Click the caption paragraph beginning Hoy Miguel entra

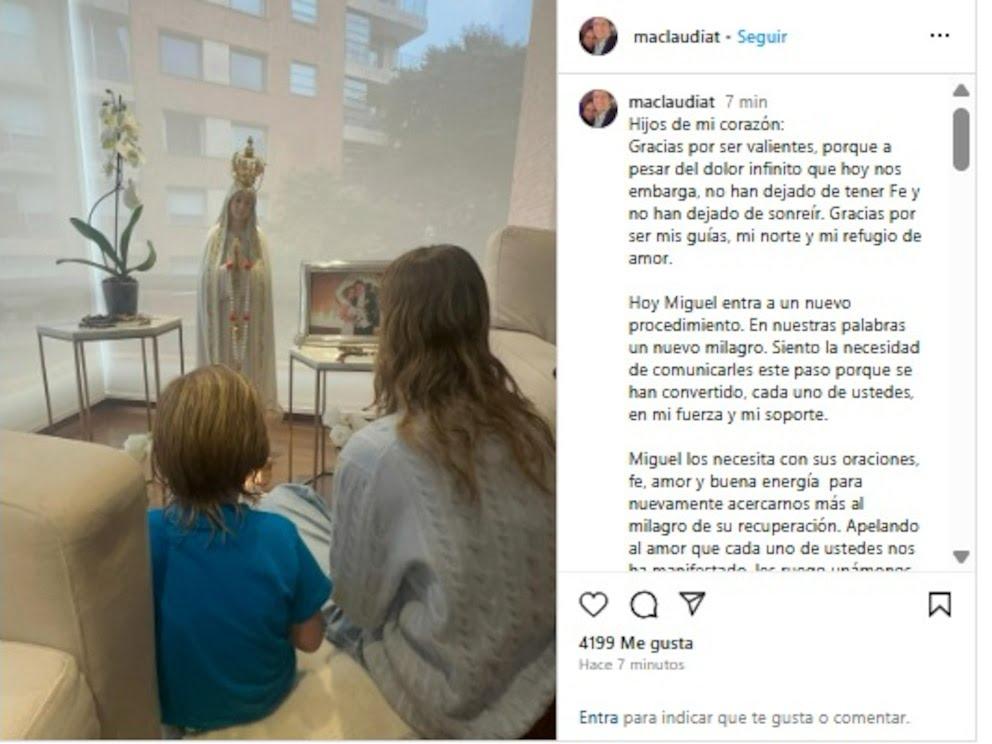click(774, 359)
